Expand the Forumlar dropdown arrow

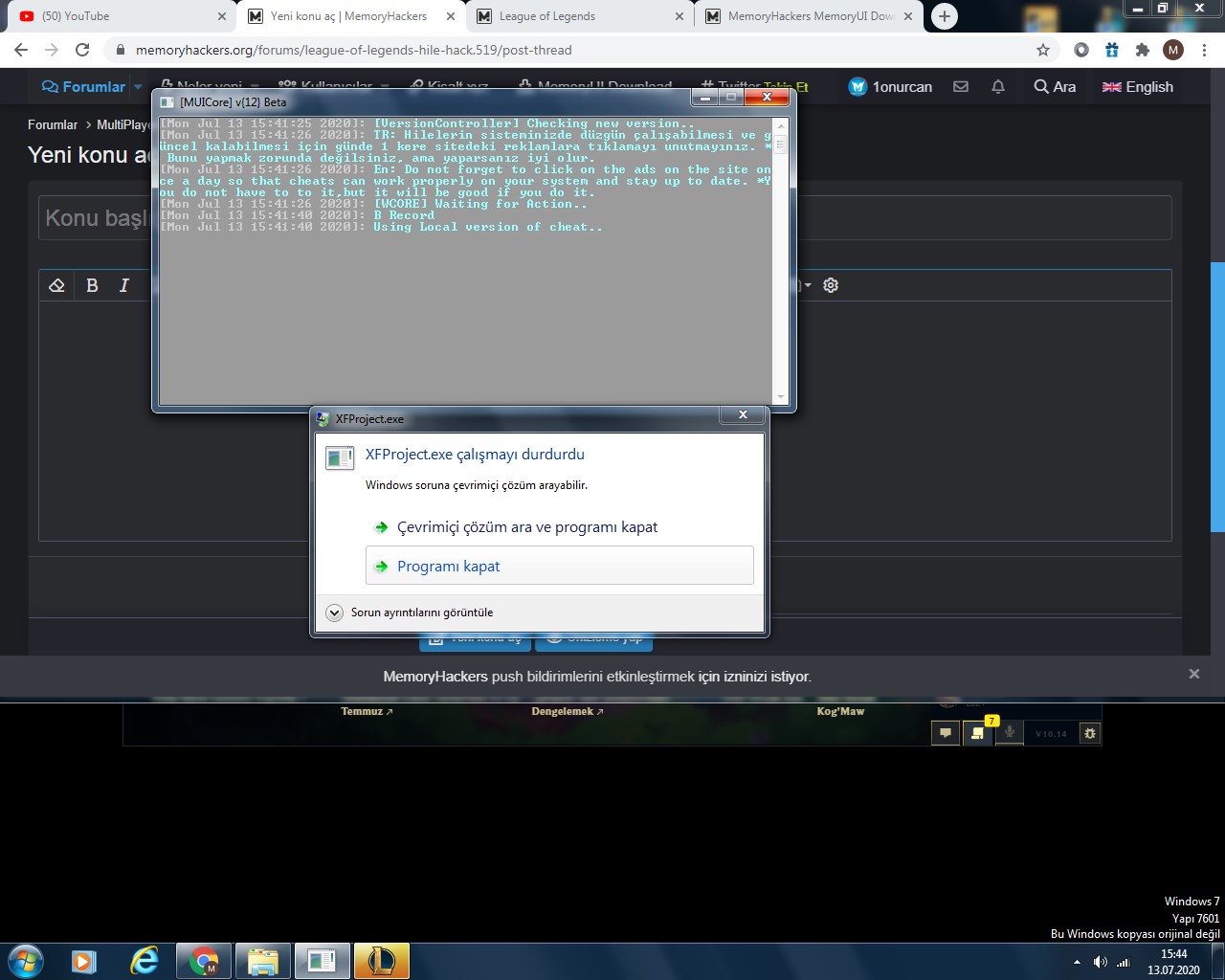pos(139,87)
